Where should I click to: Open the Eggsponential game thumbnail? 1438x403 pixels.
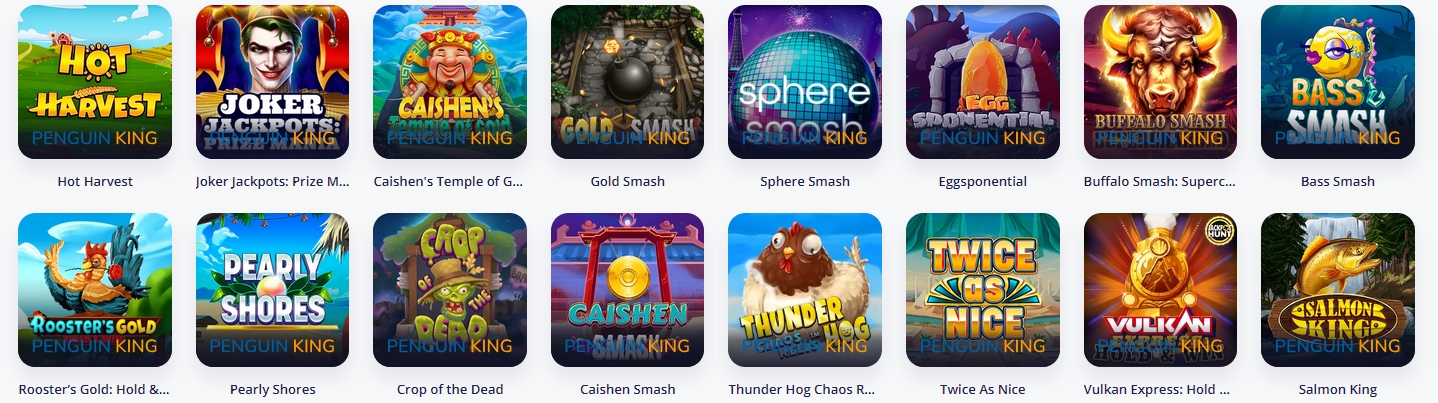983,82
